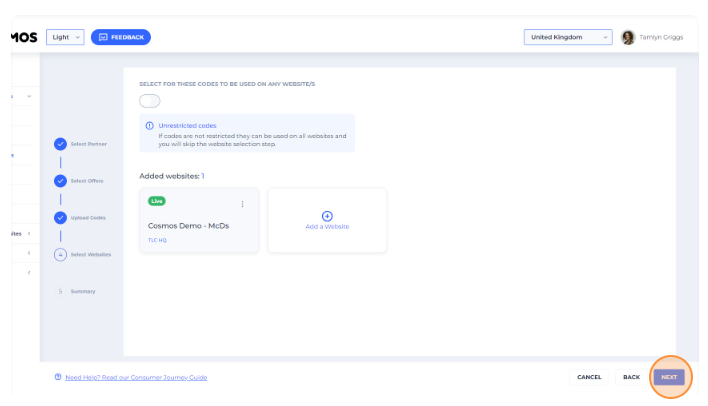Viewport: 708px width, 406px height.
Task: Open the Light theme dropdown
Action: pos(65,37)
